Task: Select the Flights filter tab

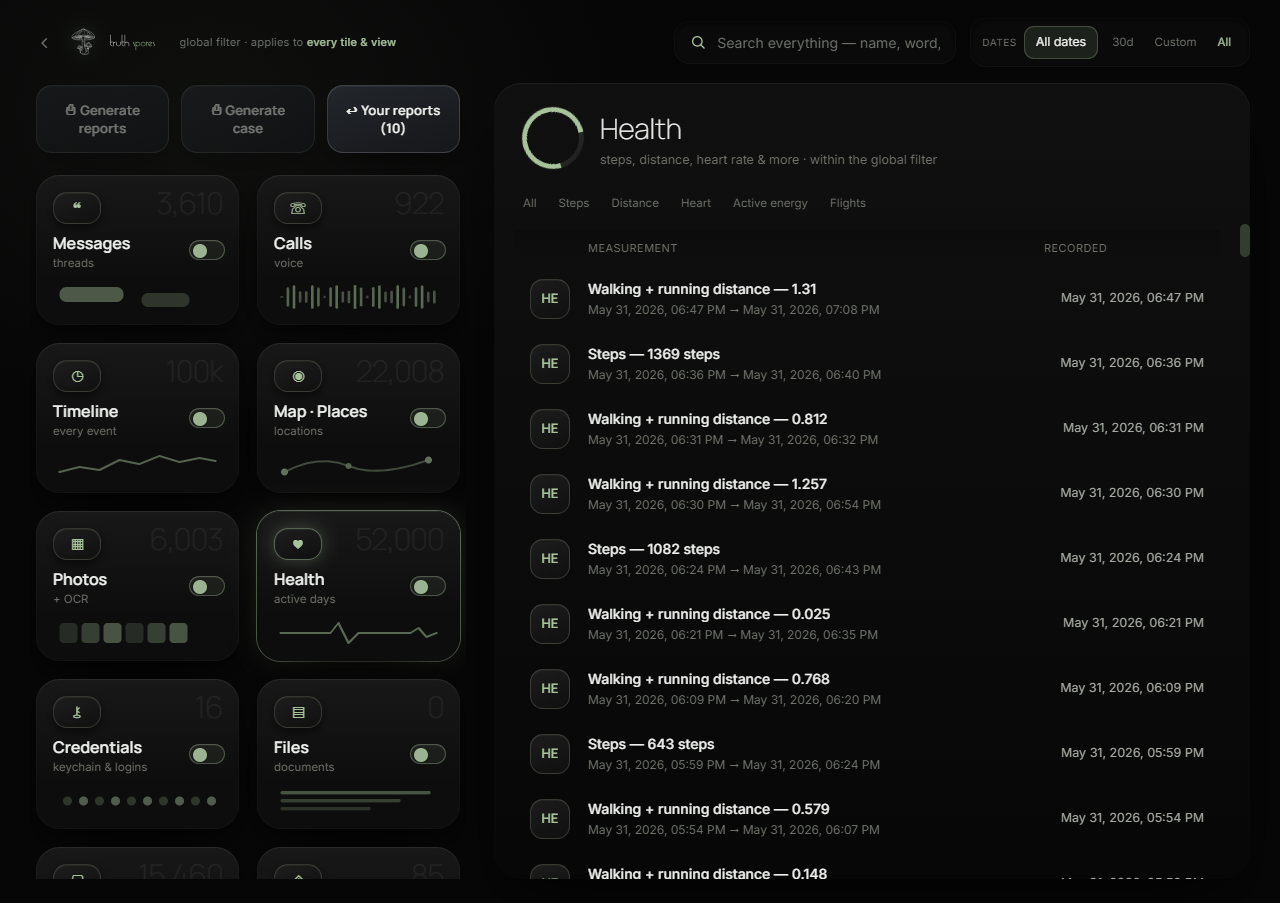Action: (848, 203)
